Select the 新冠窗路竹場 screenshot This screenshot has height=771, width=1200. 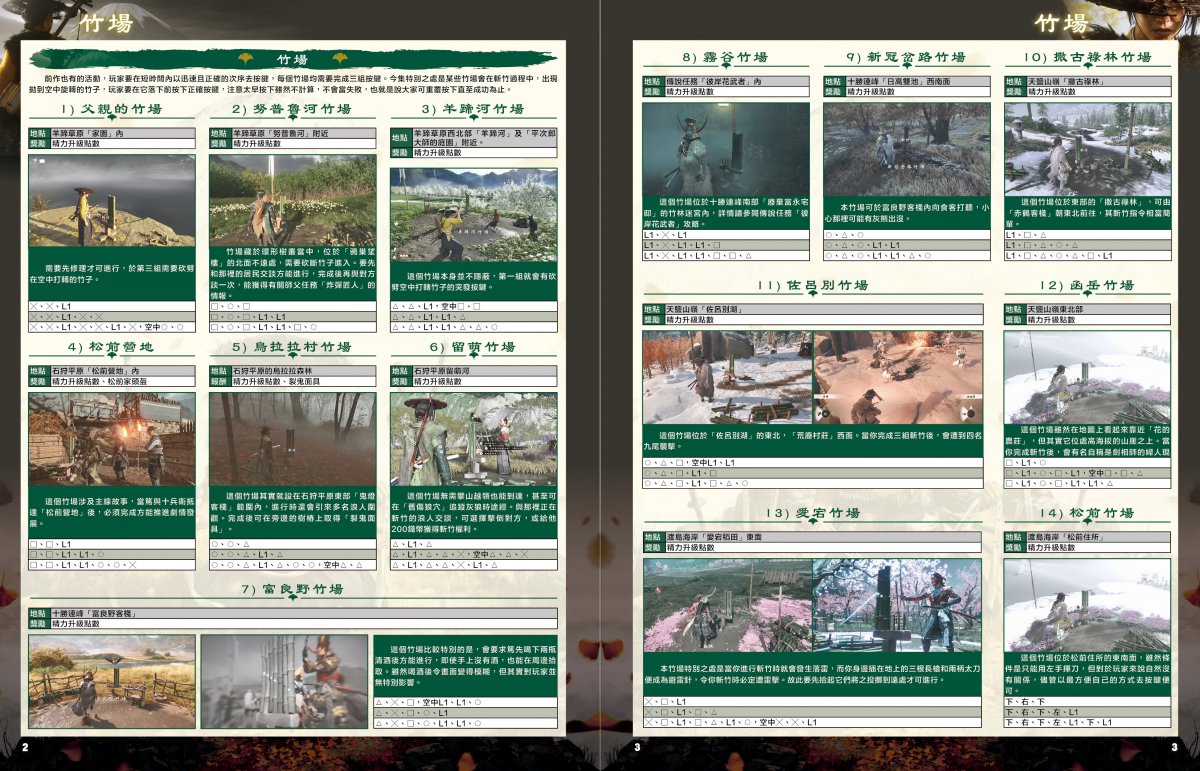point(906,149)
